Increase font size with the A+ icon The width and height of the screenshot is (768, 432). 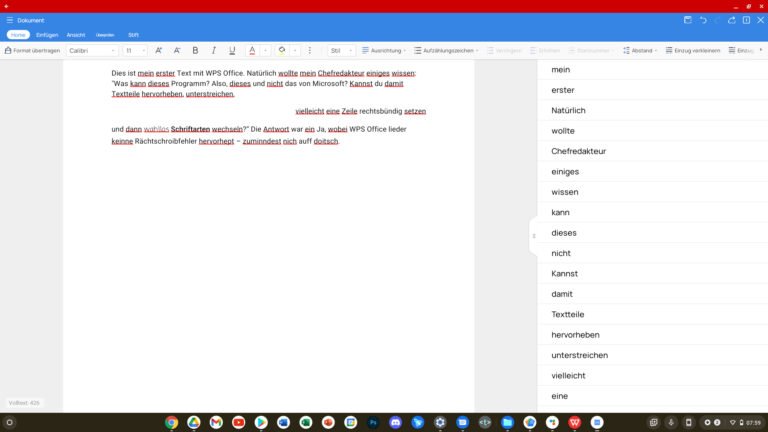point(159,50)
